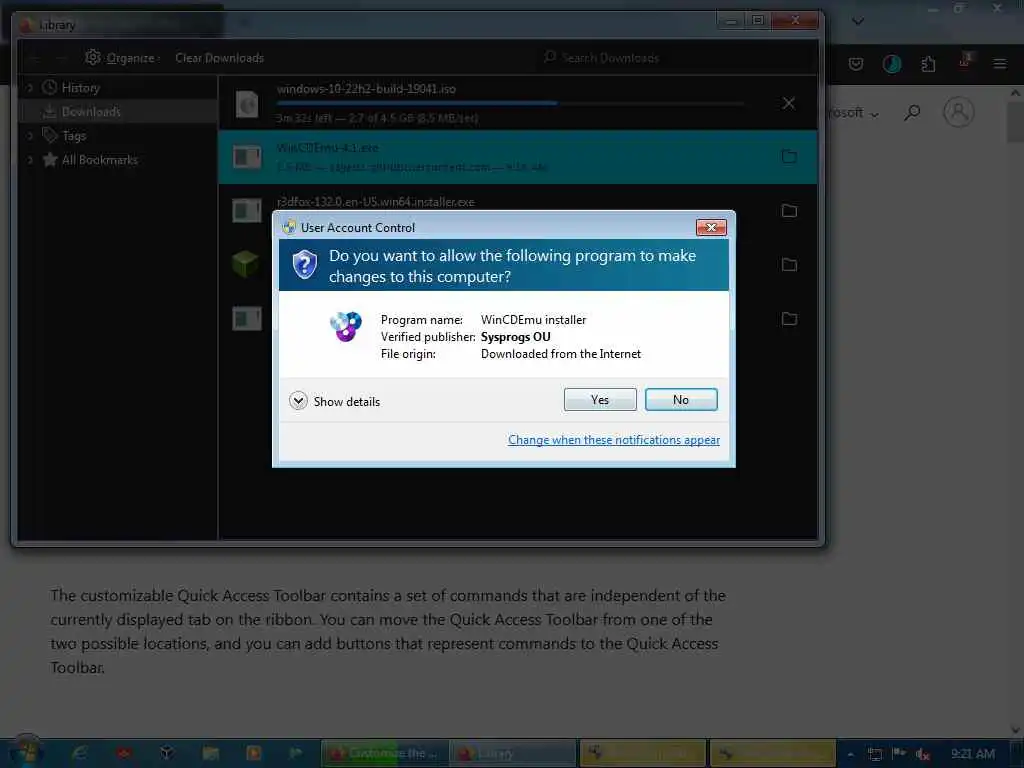
Task: Open the media player taskbar icon
Action: coord(253,753)
